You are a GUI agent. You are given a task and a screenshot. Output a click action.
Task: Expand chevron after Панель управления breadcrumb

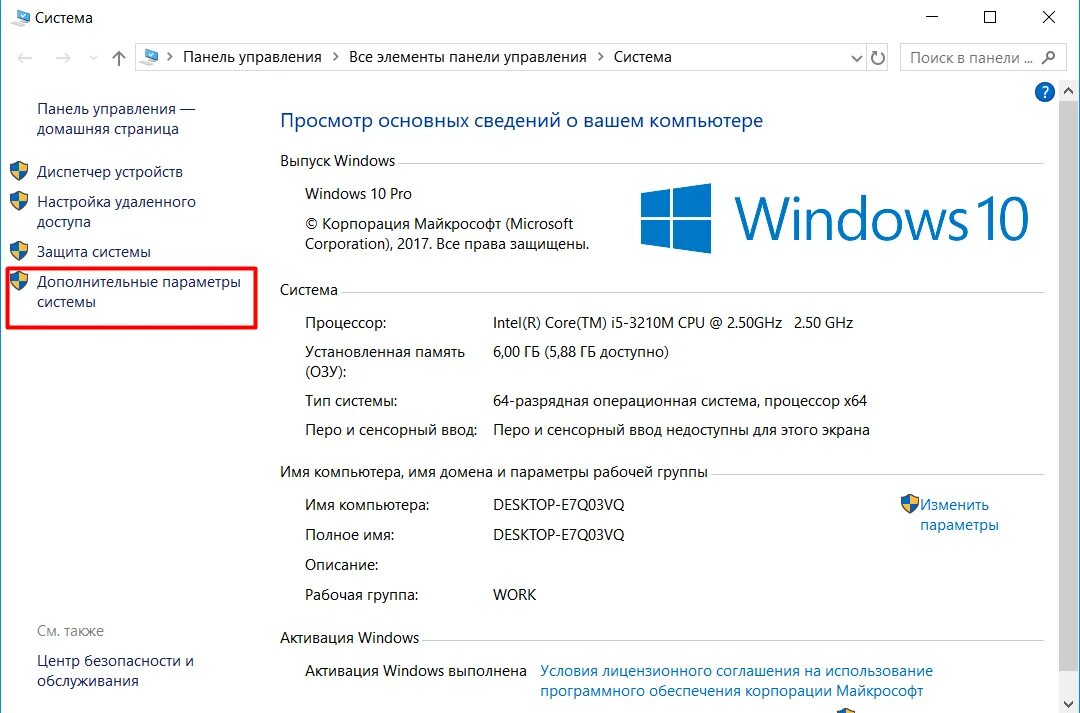pyautogui.click(x=335, y=56)
